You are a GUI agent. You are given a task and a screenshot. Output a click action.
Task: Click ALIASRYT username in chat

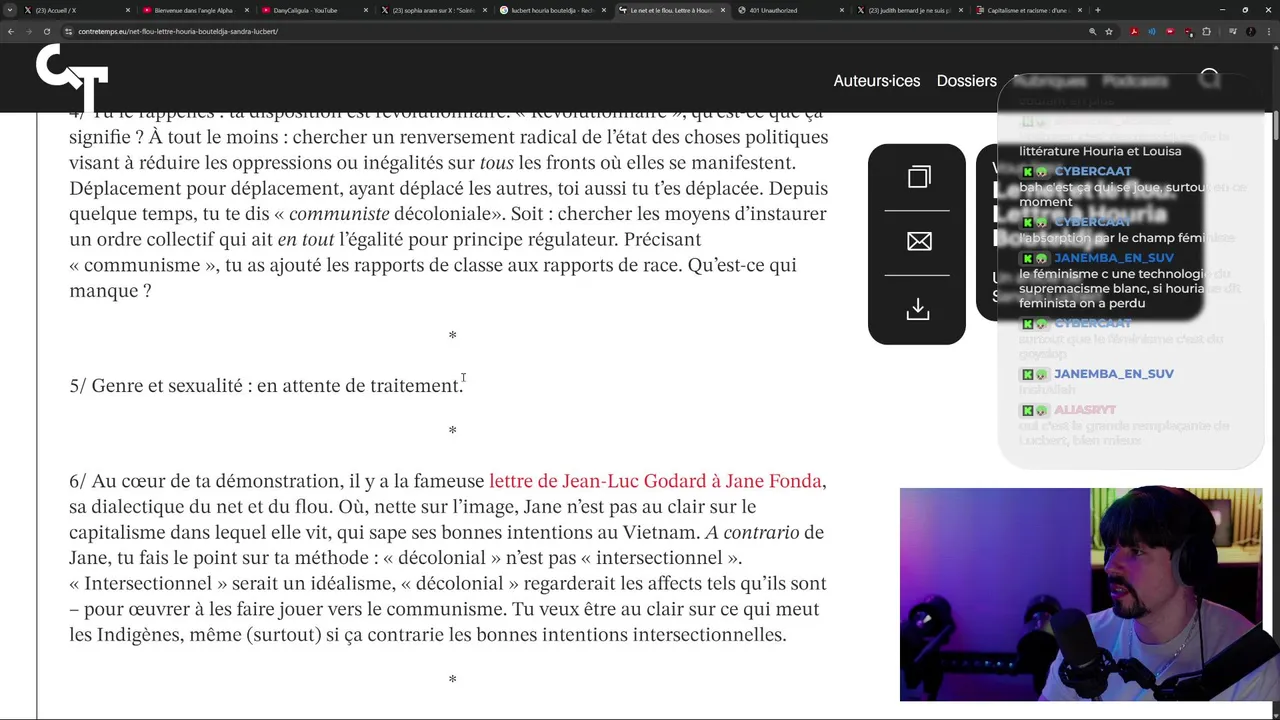click(1085, 410)
